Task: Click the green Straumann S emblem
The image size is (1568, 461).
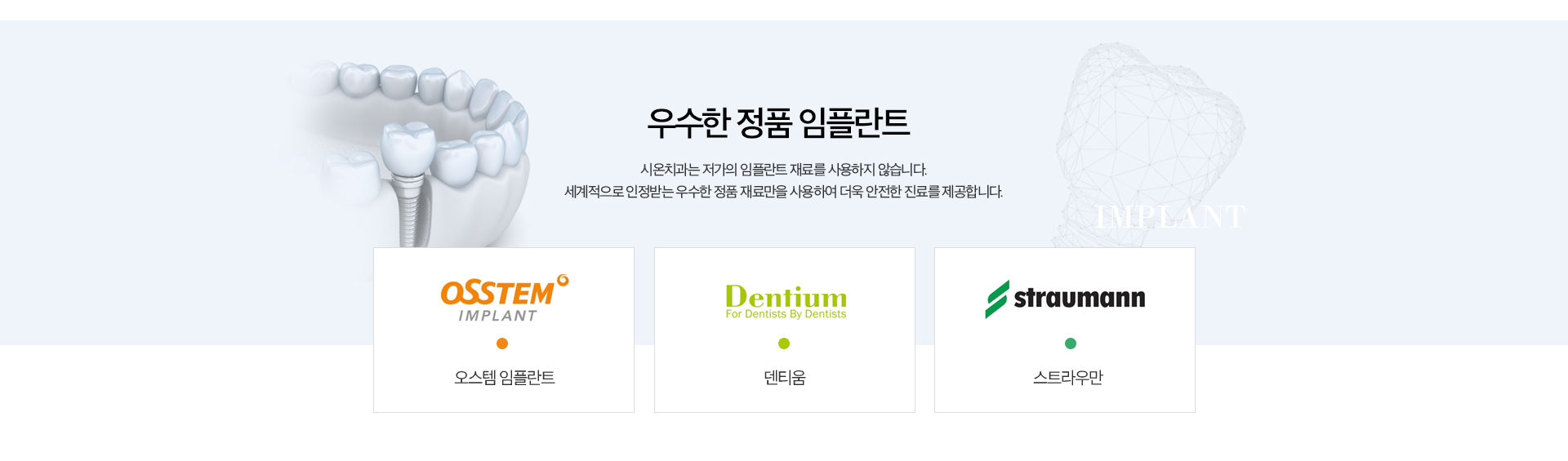Action: point(996,299)
